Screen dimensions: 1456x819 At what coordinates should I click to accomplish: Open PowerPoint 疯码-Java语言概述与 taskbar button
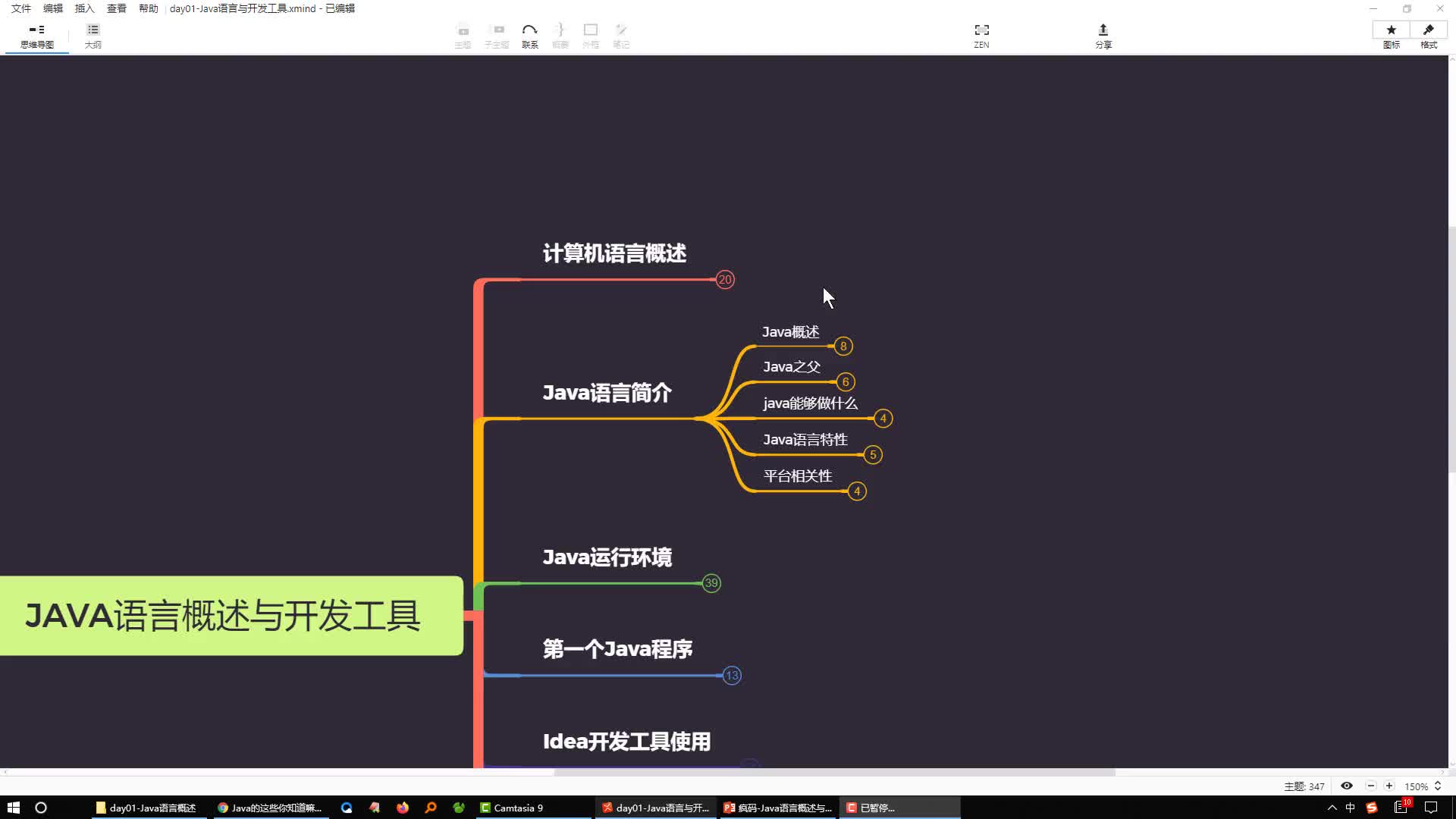coord(778,808)
